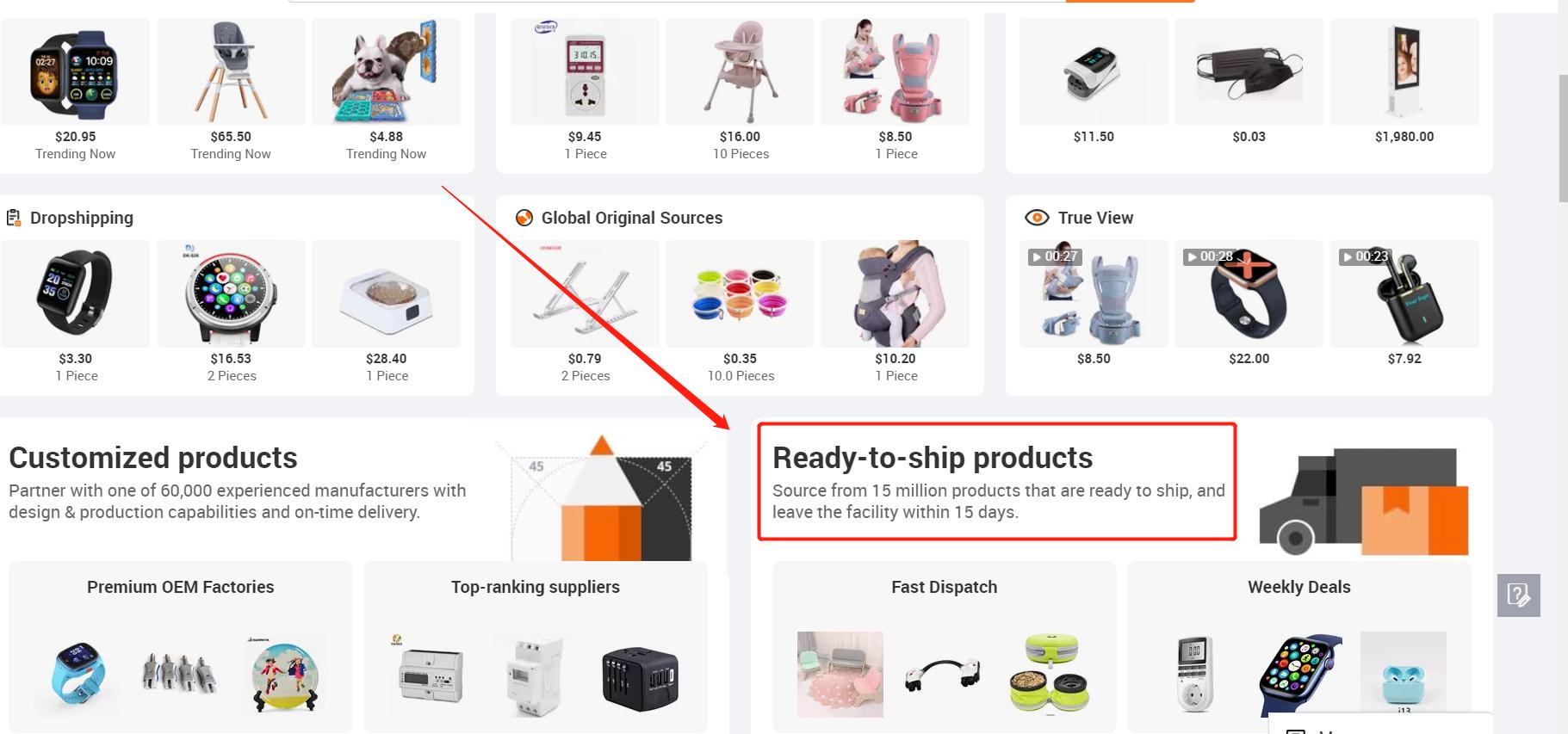The width and height of the screenshot is (1568, 734).
Task: Play the 00:28 smartwatch video
Action: coord(1249,293)
